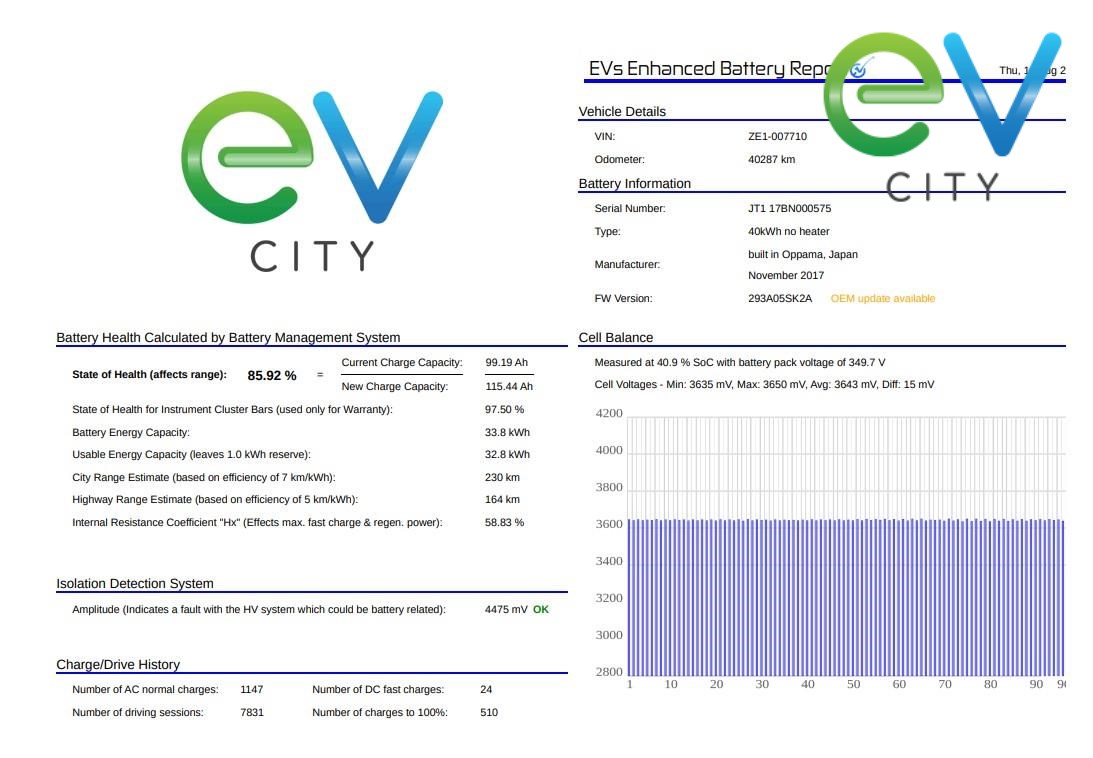Click the number of DC fast charges value 24

point(486,690)
